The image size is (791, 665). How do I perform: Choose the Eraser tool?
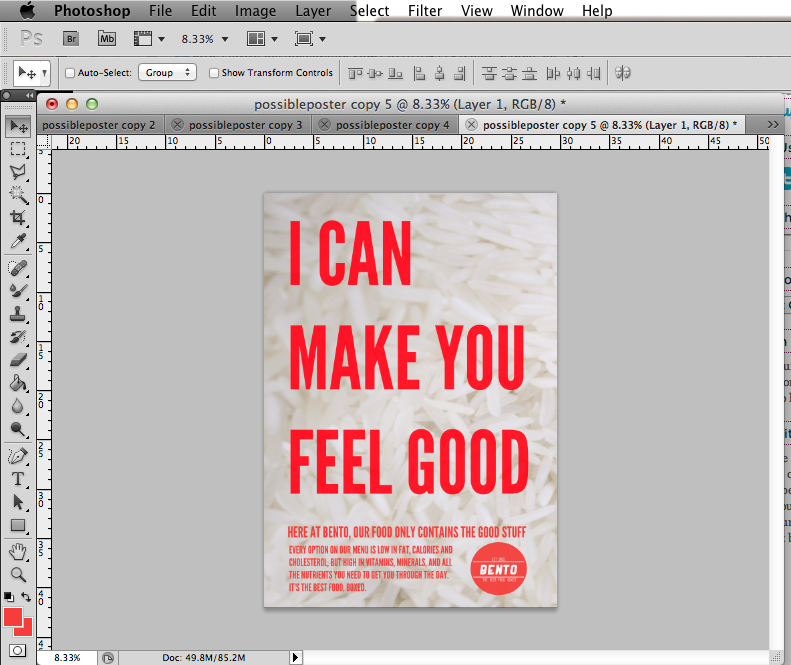pyautogui.click(x=18, y=360)
